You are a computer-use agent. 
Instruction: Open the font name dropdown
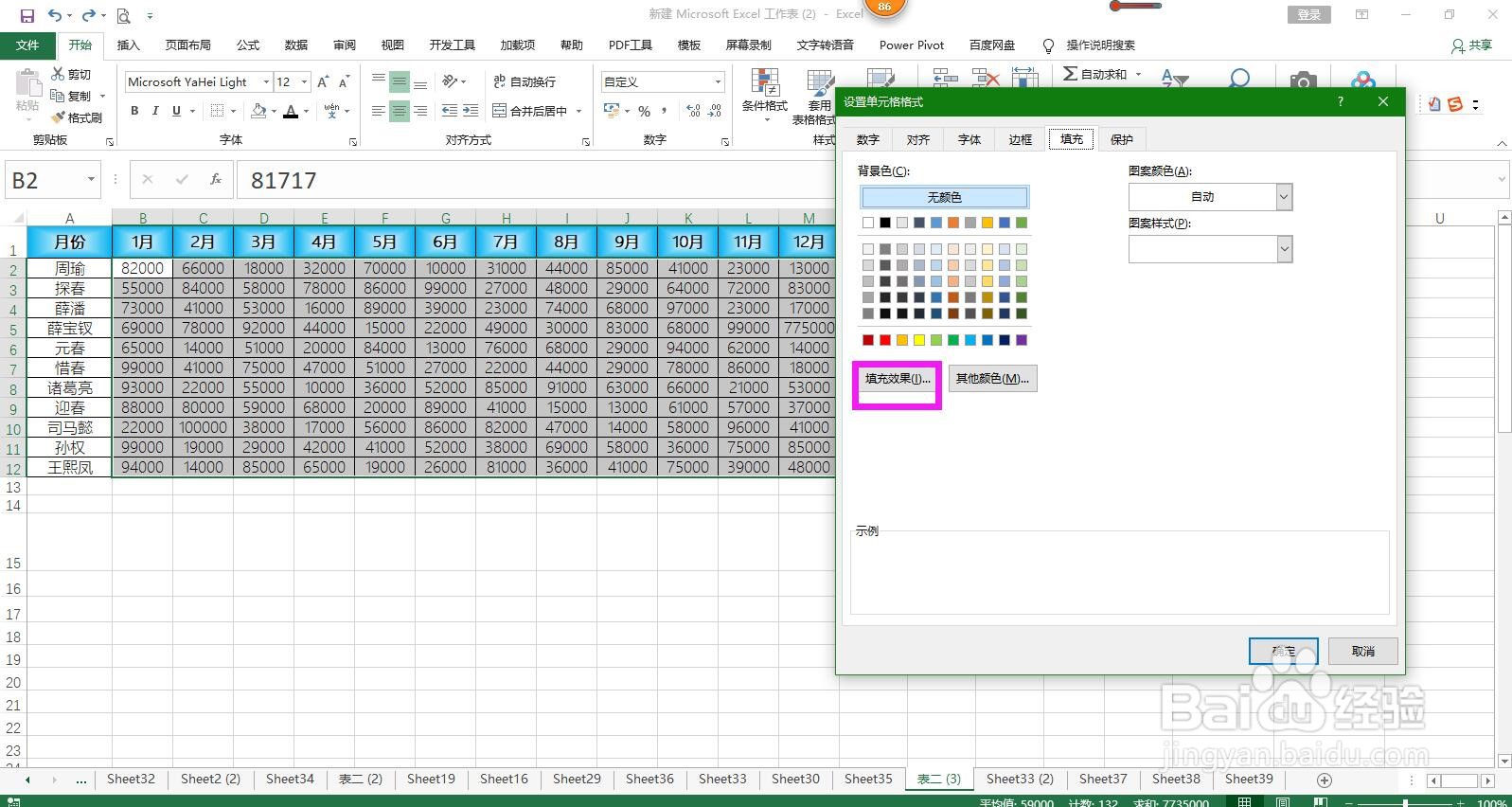click(x=266, y=82)
